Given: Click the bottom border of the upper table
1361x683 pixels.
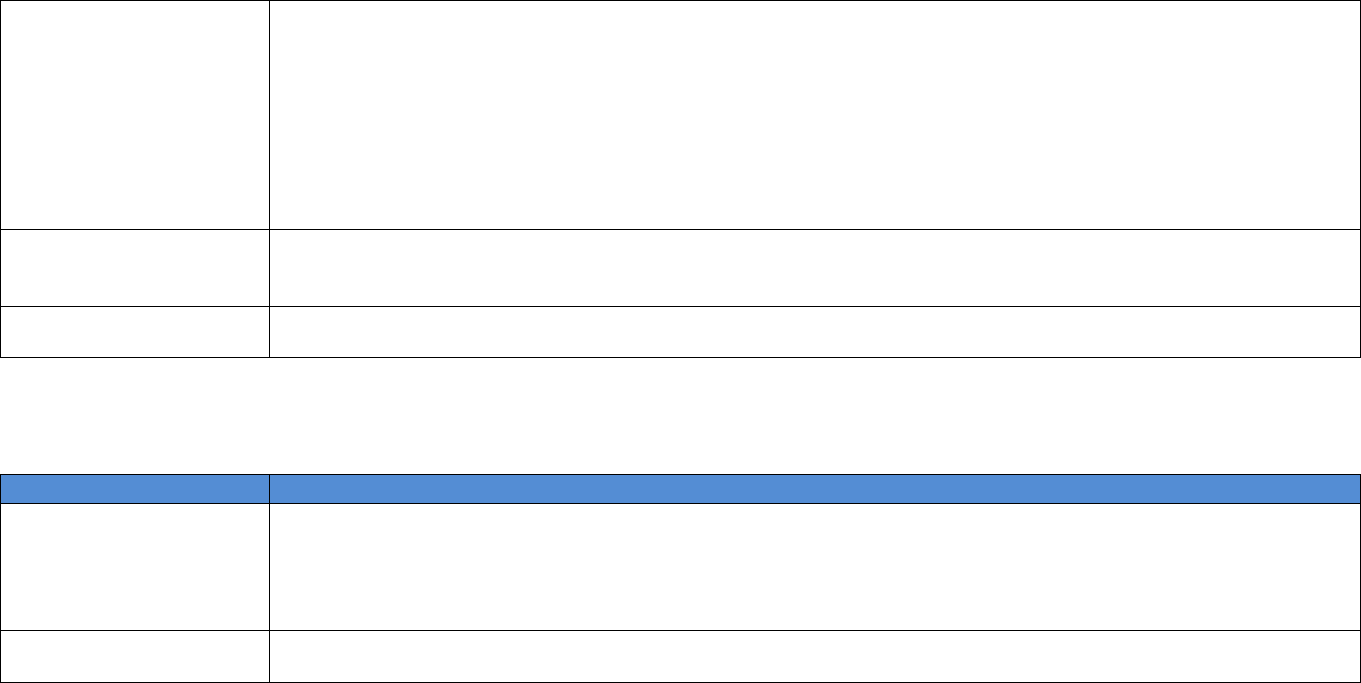Looking at the screenshot, I should click(680, 357).
